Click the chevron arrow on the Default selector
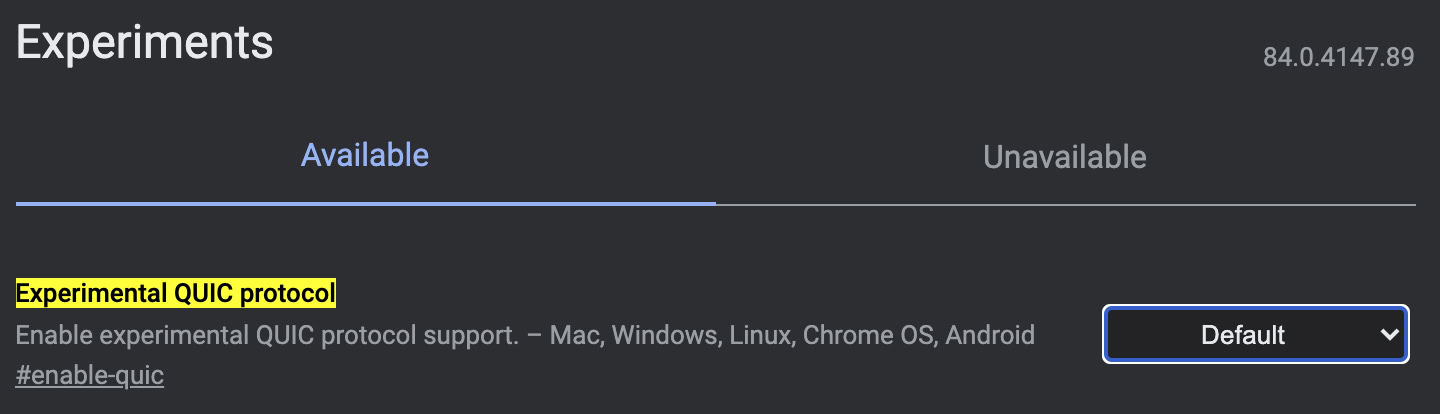The image size is (1440, 414). pyautogui.click(x=1389, y=335)
